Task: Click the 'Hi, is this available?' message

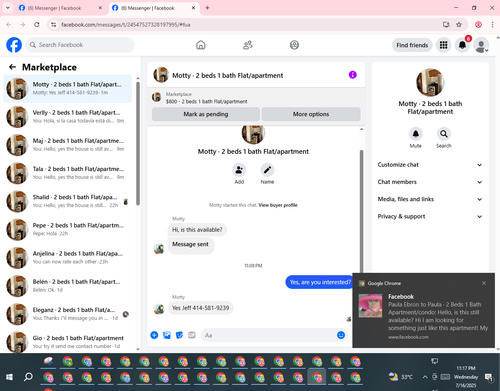Action: [x=197, y=230]
